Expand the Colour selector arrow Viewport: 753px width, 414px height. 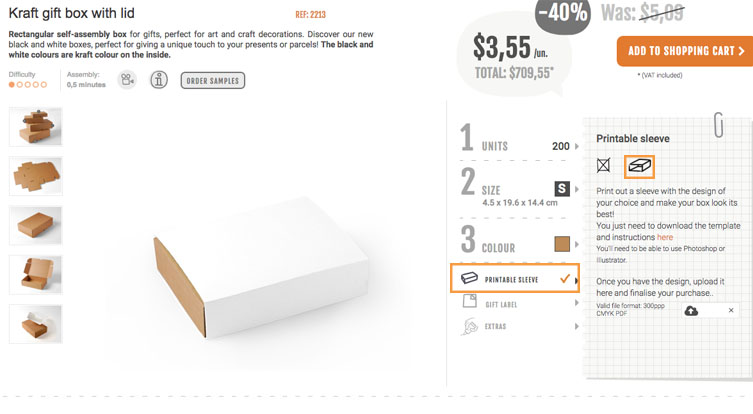577,244
